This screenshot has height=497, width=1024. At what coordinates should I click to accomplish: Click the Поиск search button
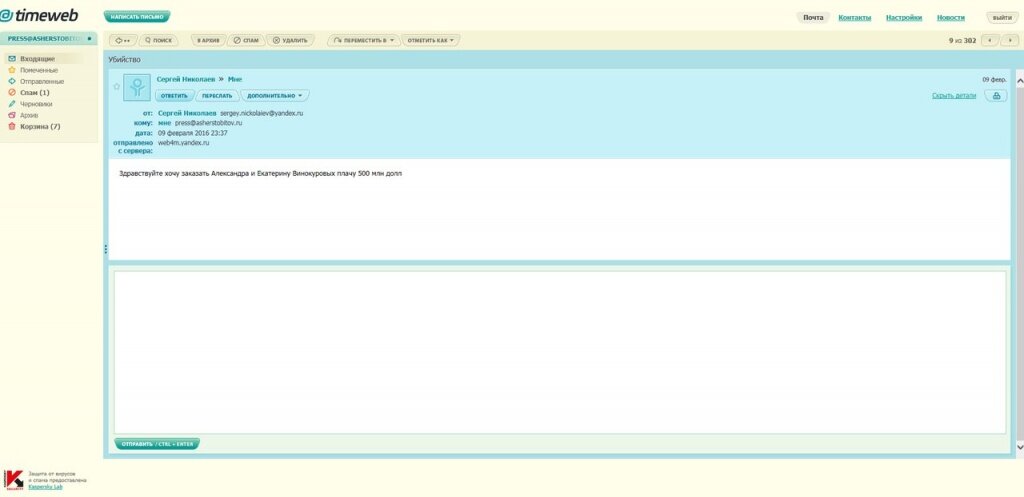tap(159, 40)
